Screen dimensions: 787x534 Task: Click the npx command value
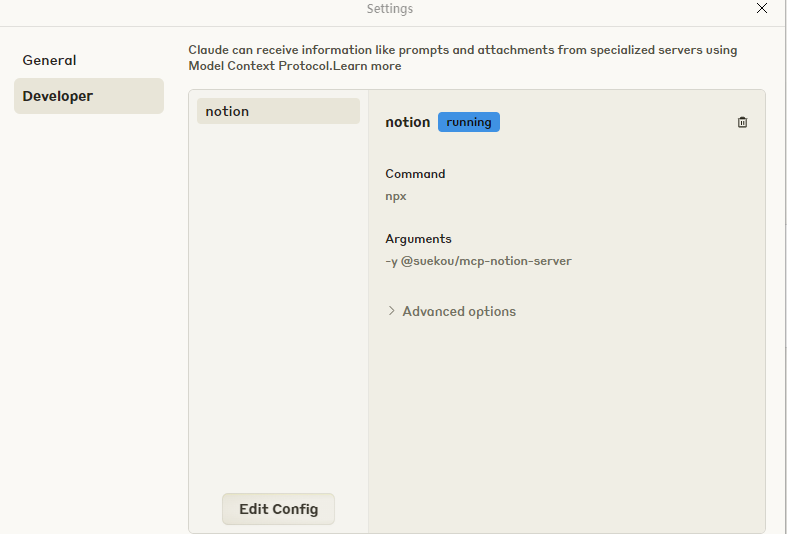point(396,196)
